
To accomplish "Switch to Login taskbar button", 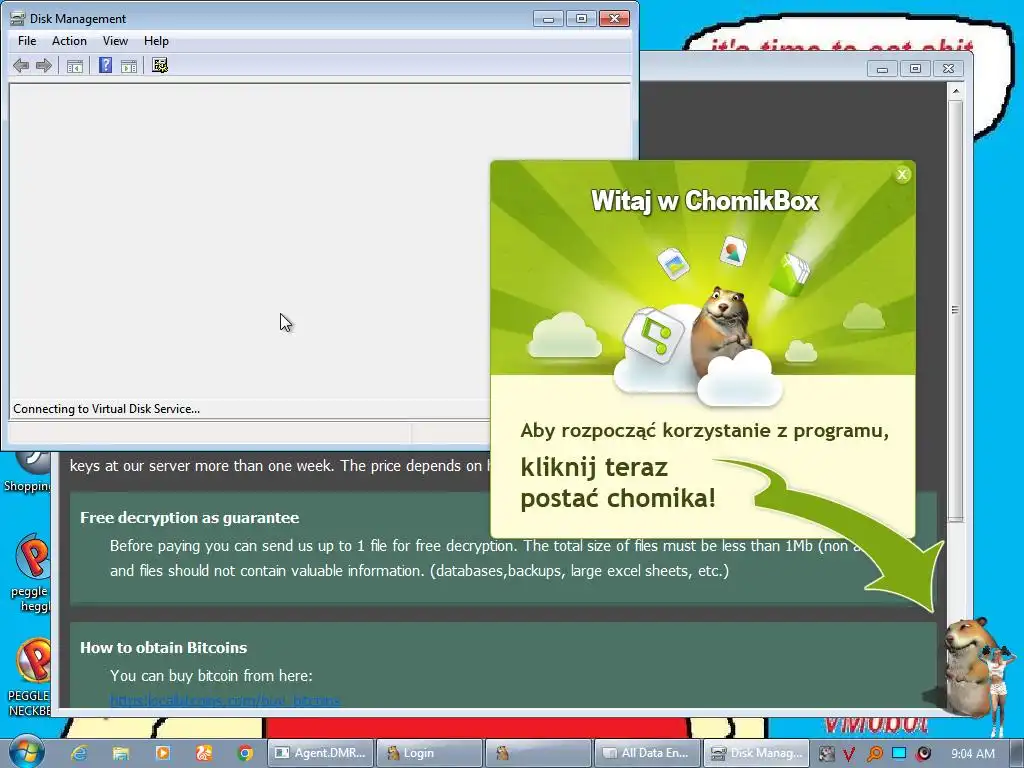I will click(429, 753).
